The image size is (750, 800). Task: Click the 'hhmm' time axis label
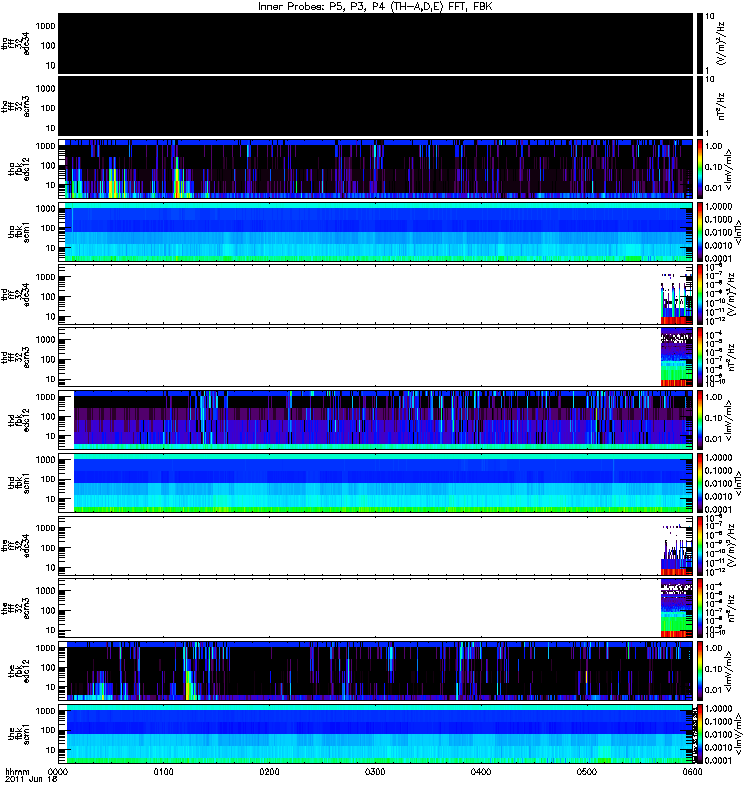pyautogui.click(x=17, y=771)
